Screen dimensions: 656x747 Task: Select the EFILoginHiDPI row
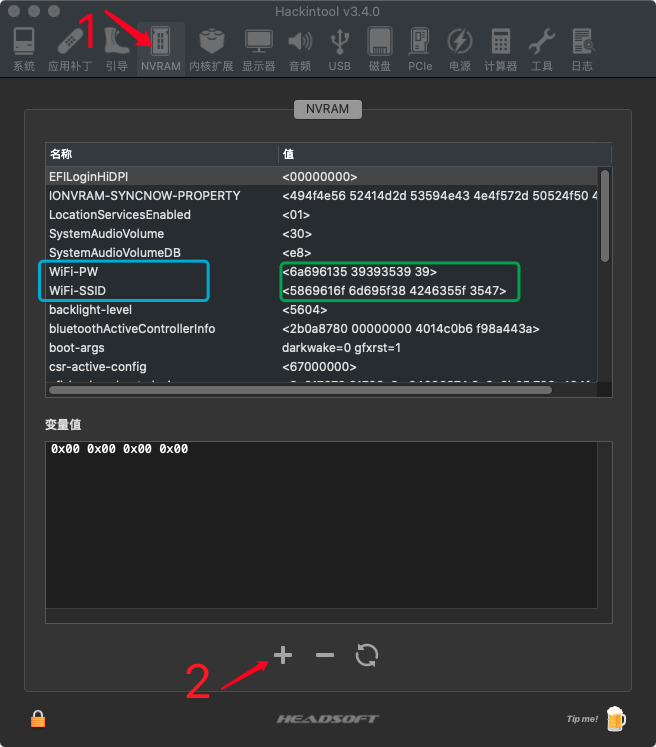tap(322, 176)
